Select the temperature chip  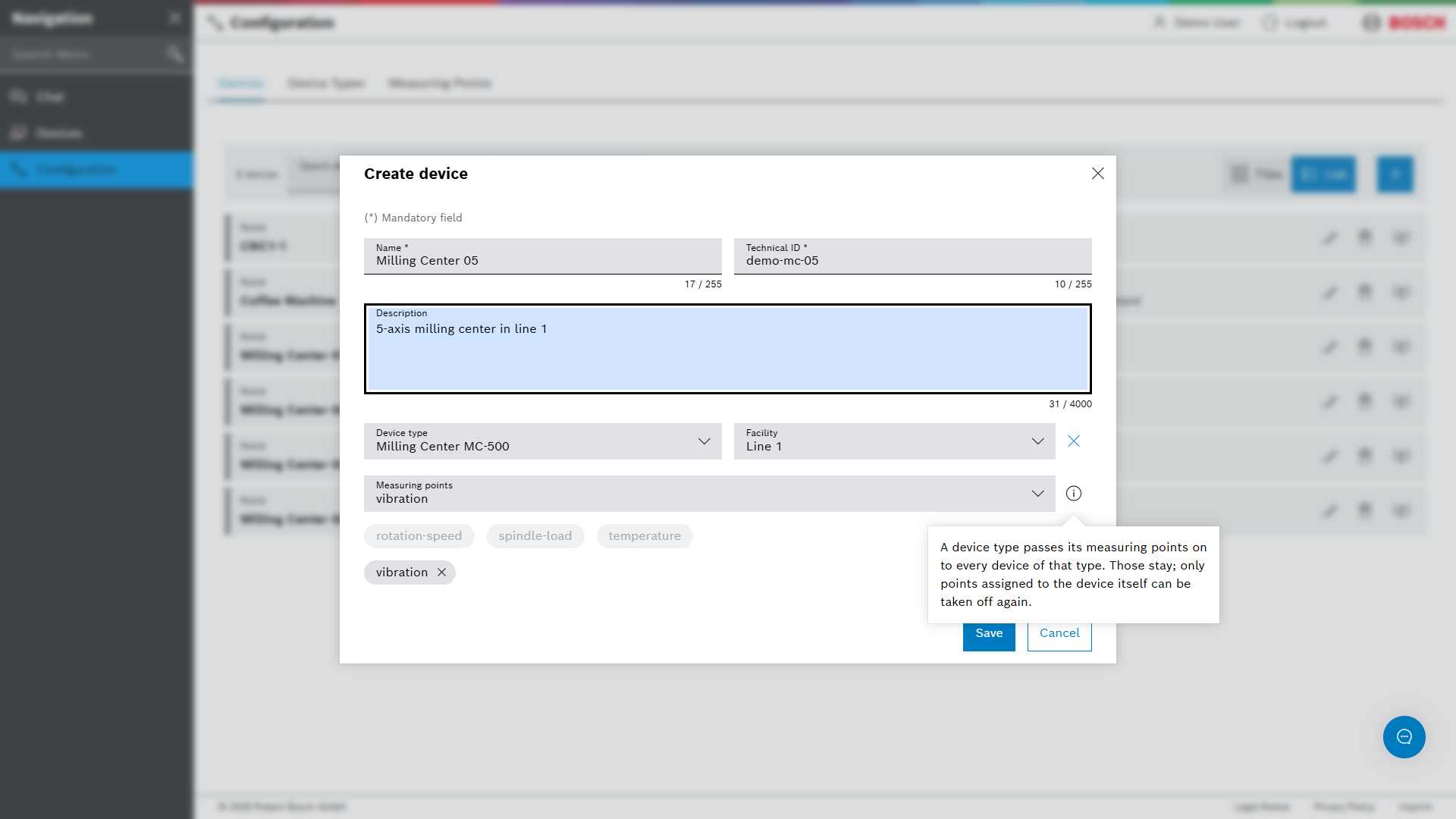[645, 536]
